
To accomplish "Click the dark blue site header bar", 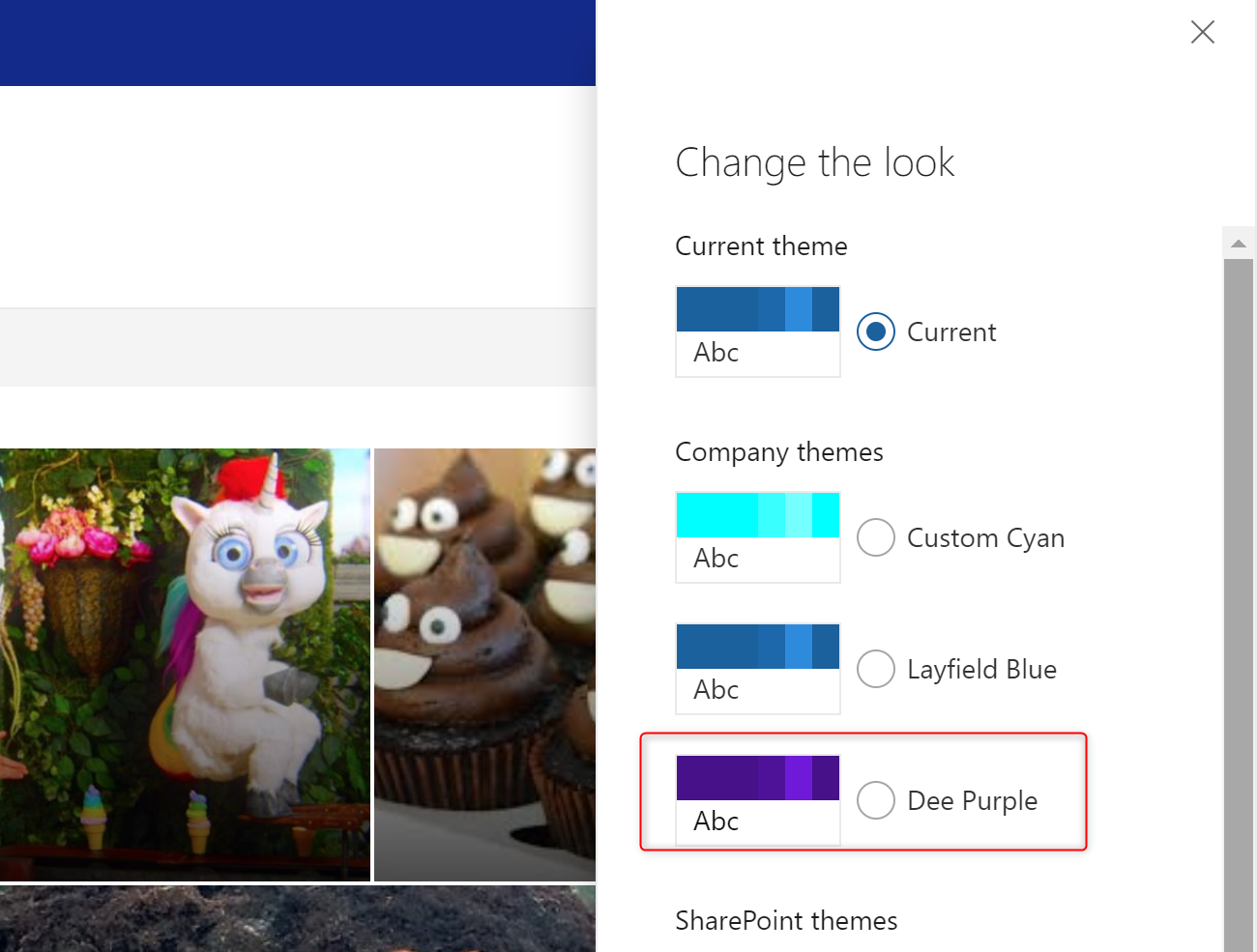I will [298, 43].
